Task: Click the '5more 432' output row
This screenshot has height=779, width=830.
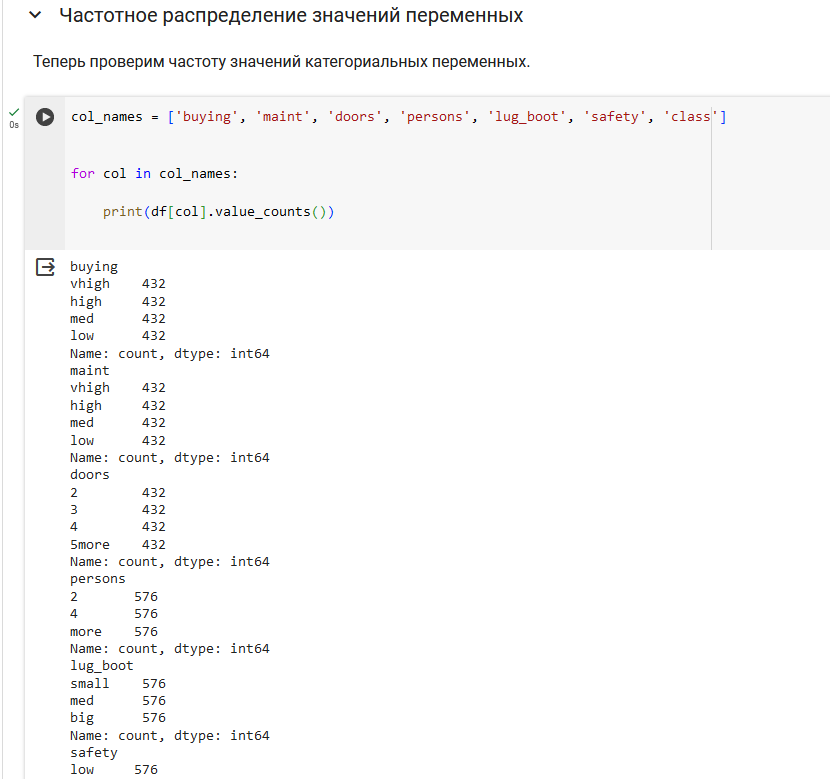Action: [x=118, y=545]
